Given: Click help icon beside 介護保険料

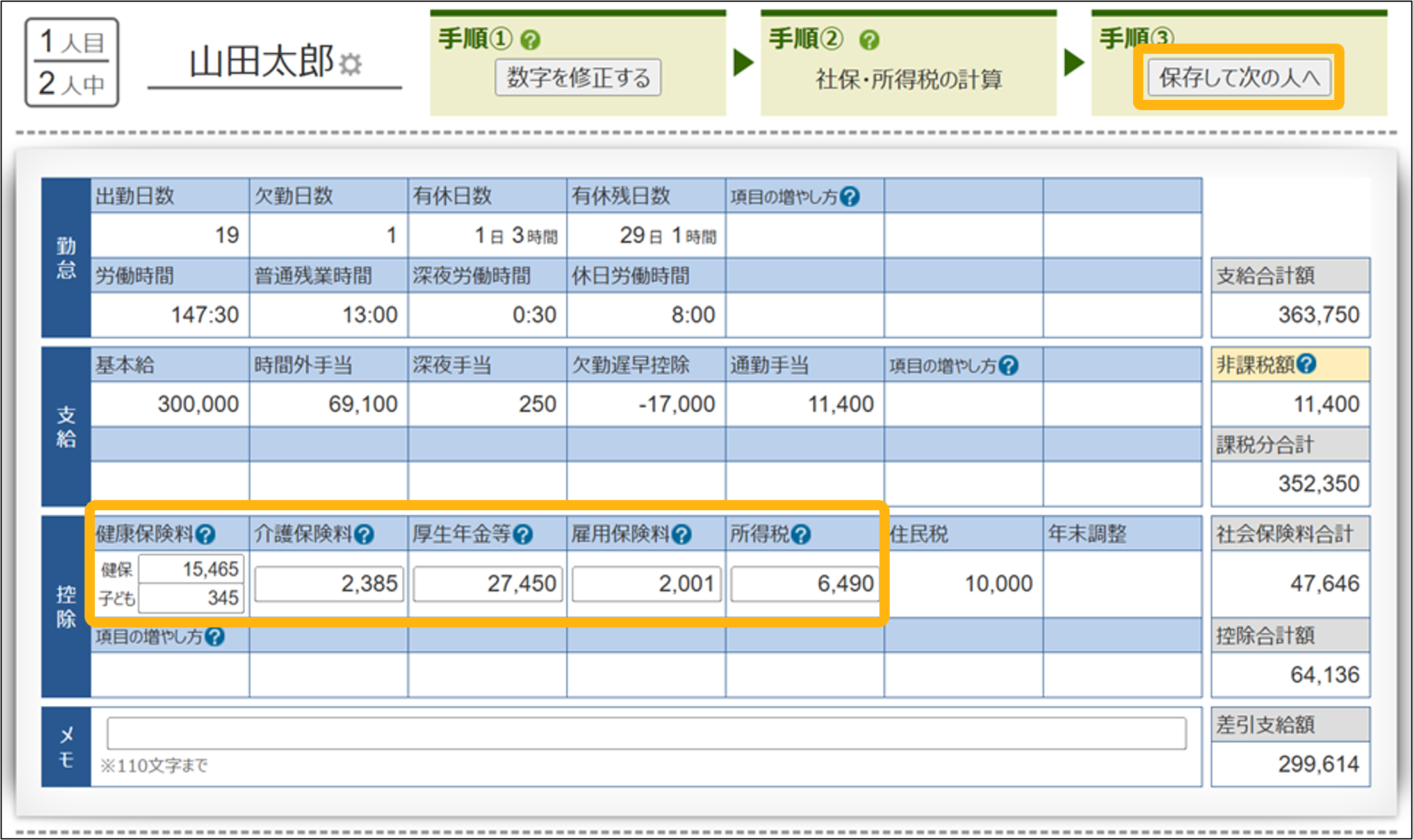Looking at the screenshot, I should click(364, 534).
